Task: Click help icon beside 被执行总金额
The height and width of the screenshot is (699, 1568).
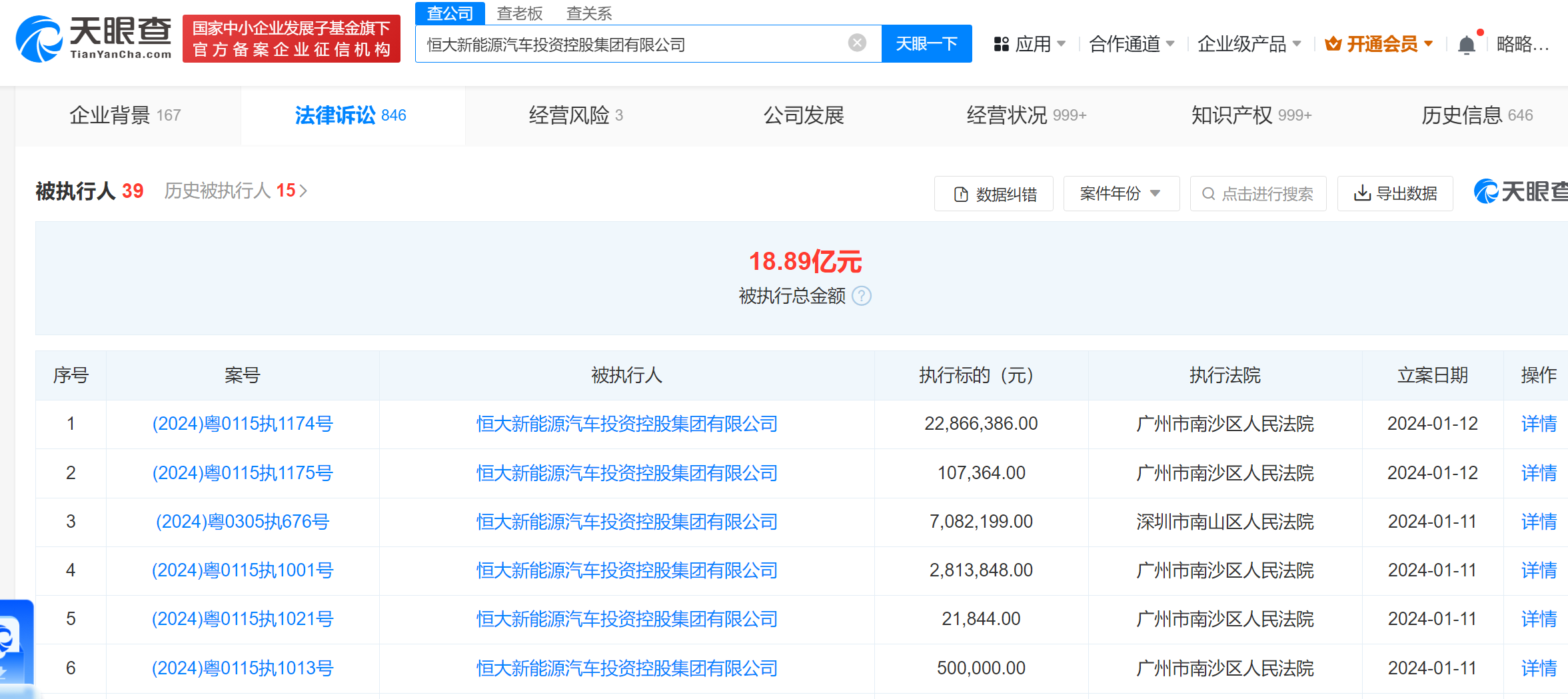Action: 862,295
